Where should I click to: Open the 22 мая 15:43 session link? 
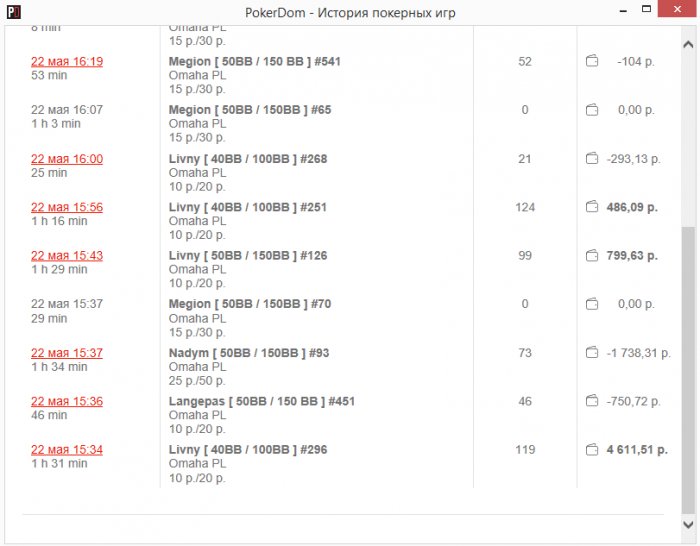[67, 256]
